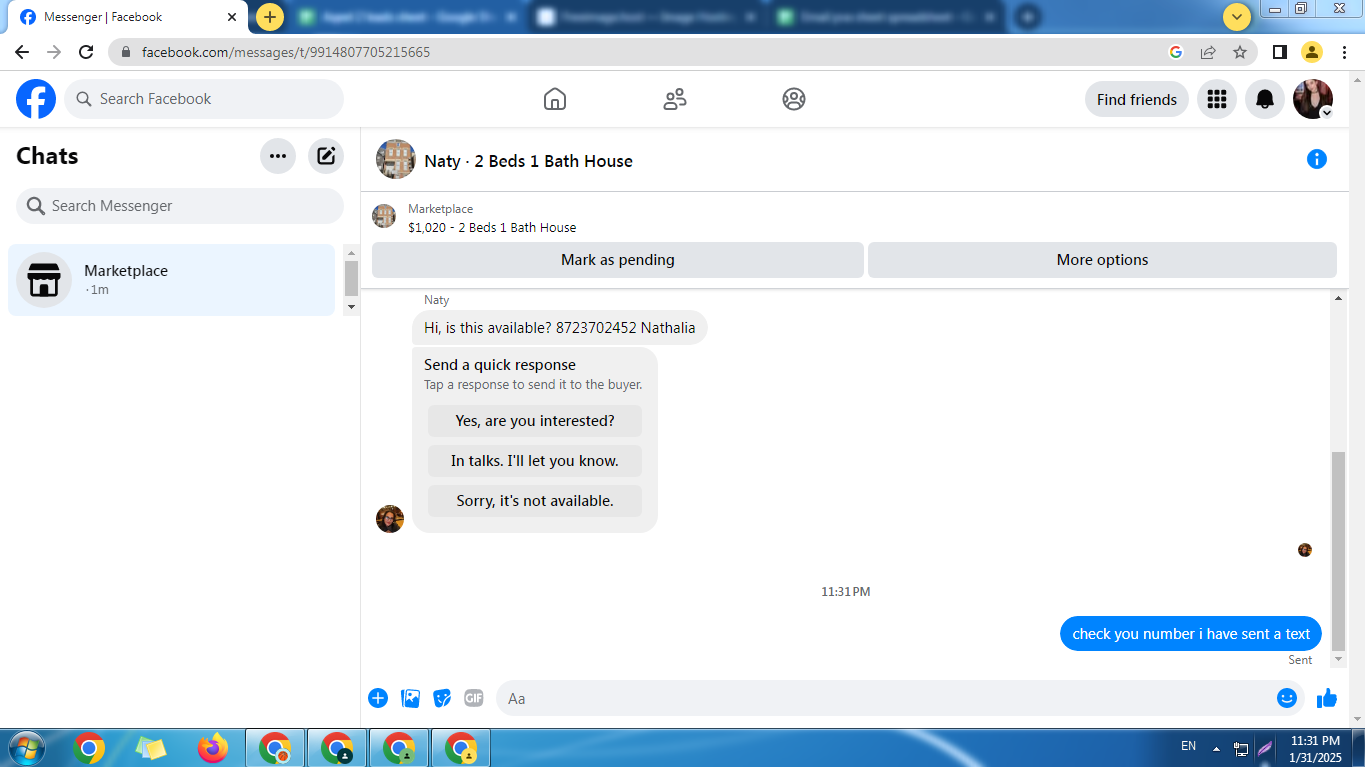The image size is (1365, 767).
Task: Start a new message with compose icon
Action: tap(326, 156)
